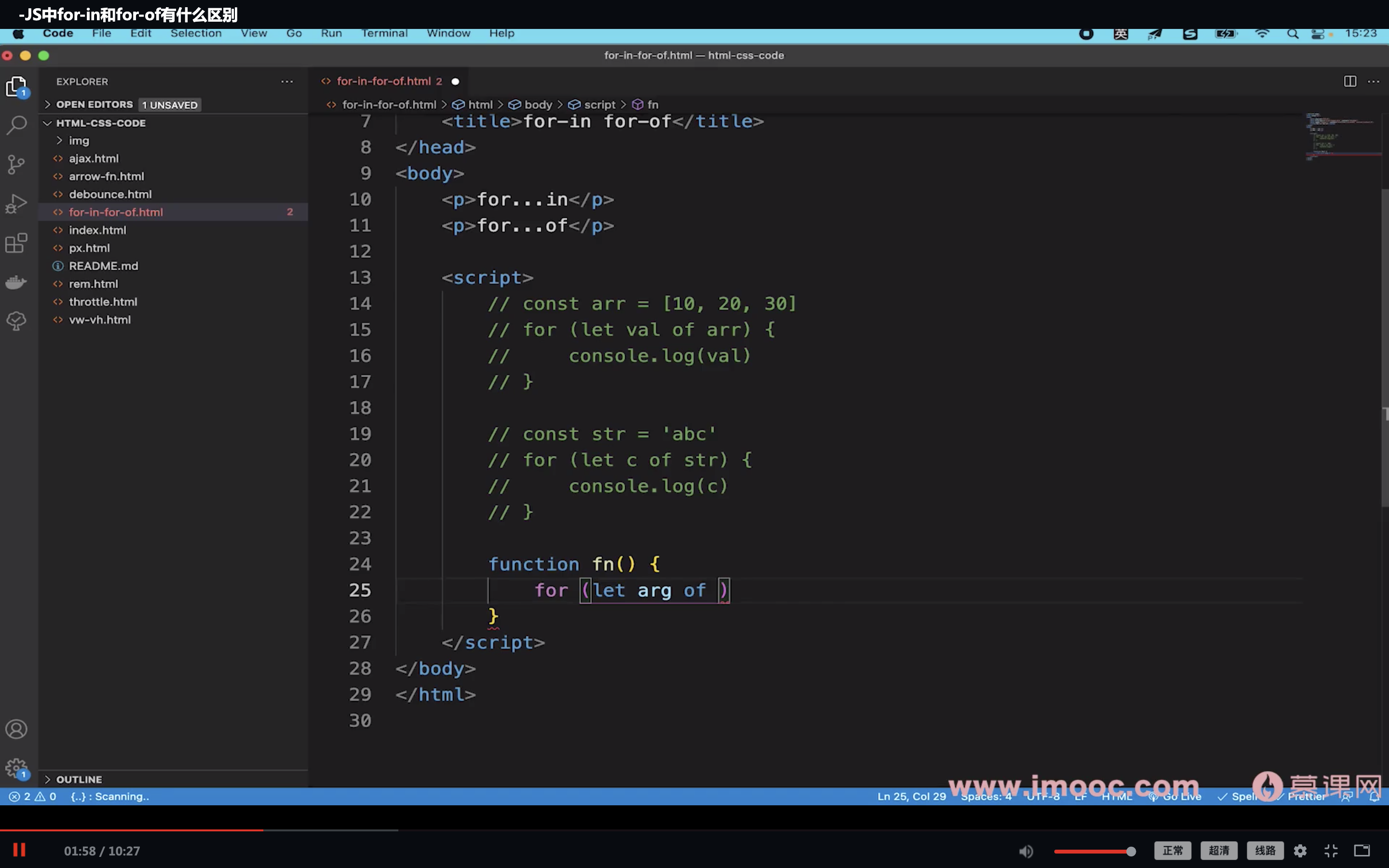Expand the img folder
This screenshot has height=868, width=1389.
(79, 141)
